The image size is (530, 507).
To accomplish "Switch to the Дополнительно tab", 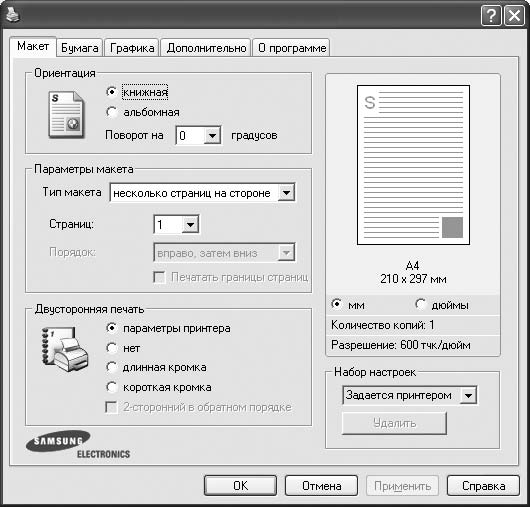I will (x=206, y=48).
